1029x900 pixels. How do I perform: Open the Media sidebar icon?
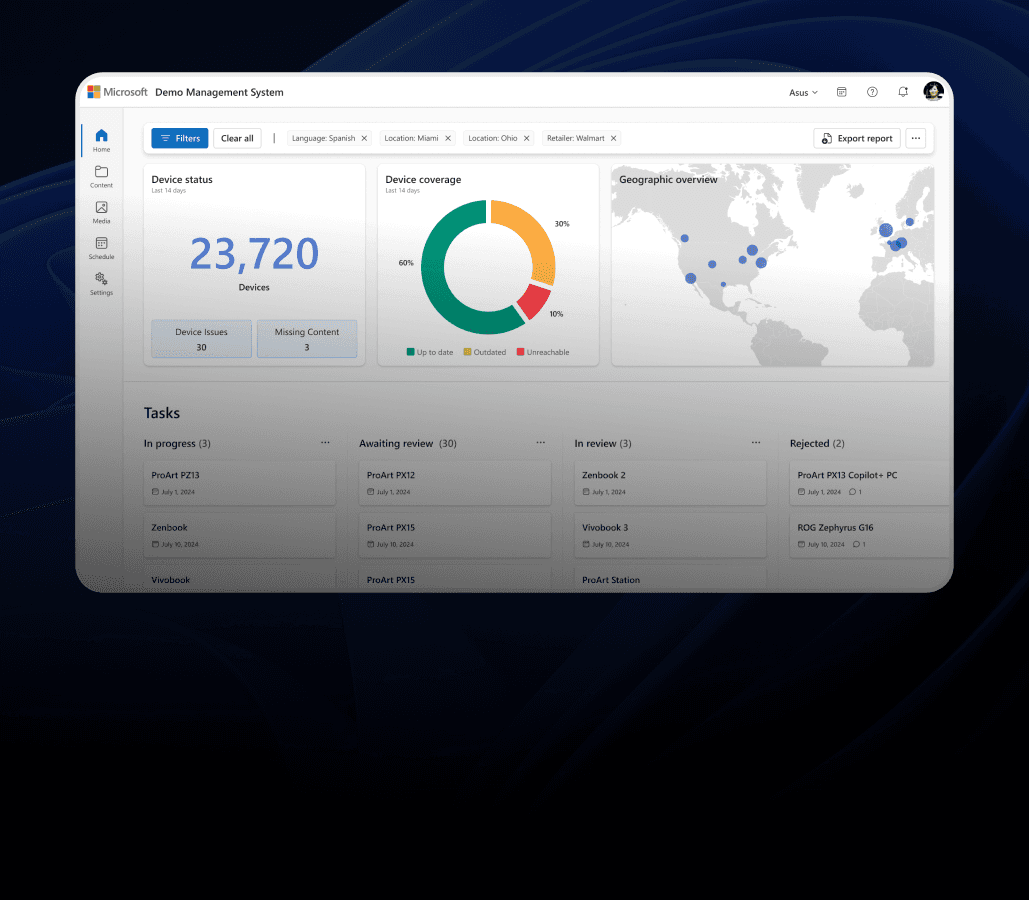pyautogui.click(x=101, y=207)
